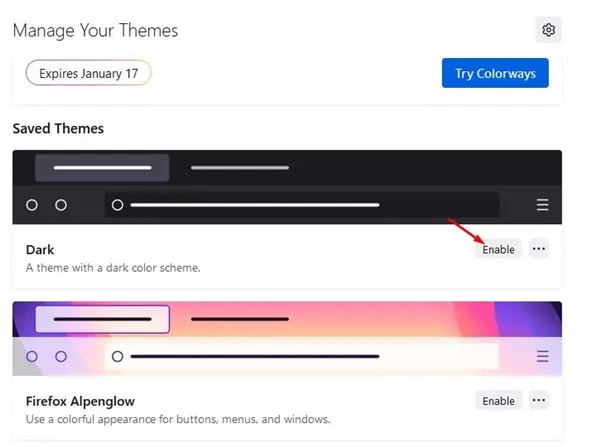Select the active tab in Dark preview
600x447 pixels.
pyautogui.click(x=102, y=167)
